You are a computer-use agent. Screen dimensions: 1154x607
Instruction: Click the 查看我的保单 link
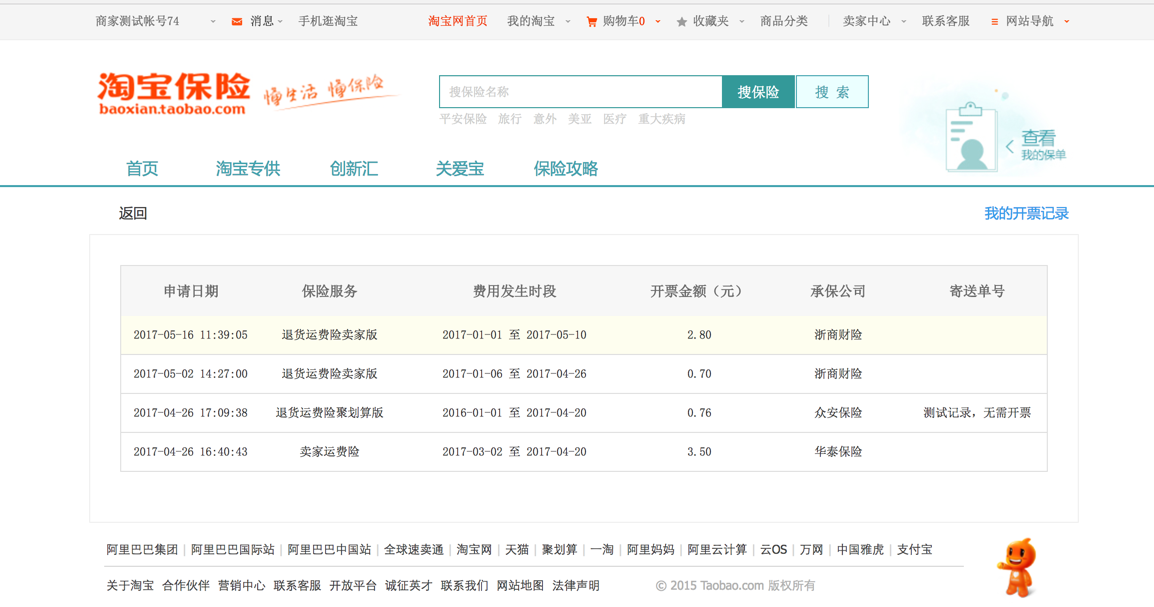coord(1043,145)
